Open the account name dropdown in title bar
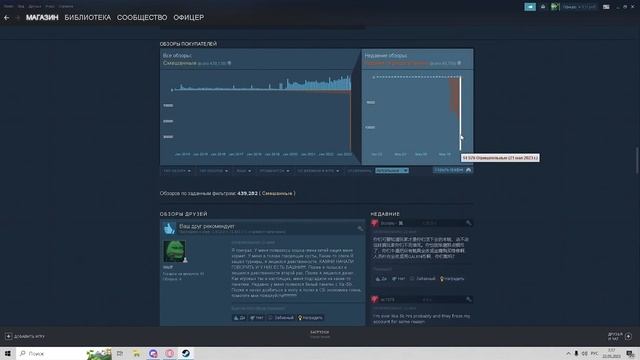 579,7
